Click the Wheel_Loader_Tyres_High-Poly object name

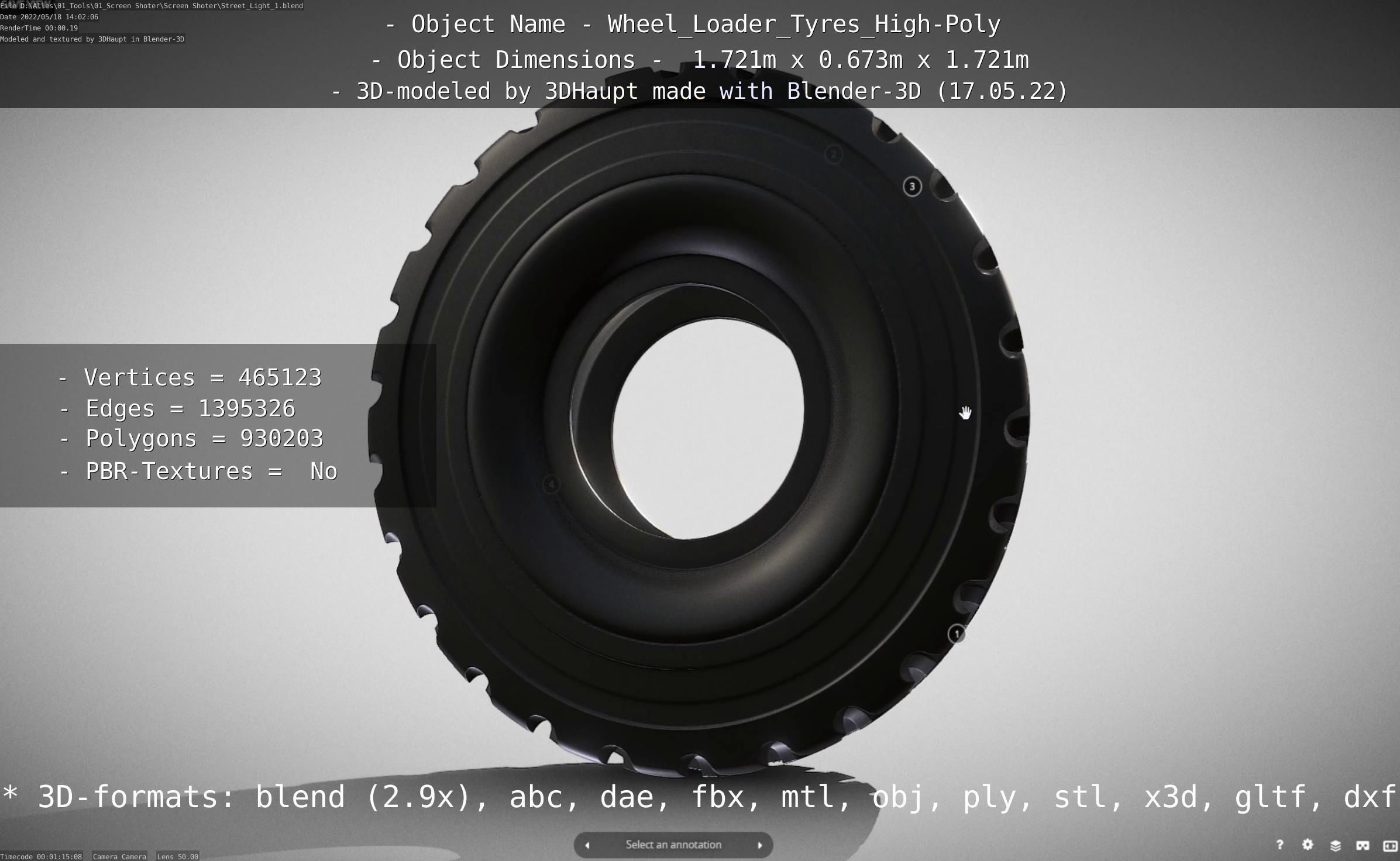tap(804, 24)
